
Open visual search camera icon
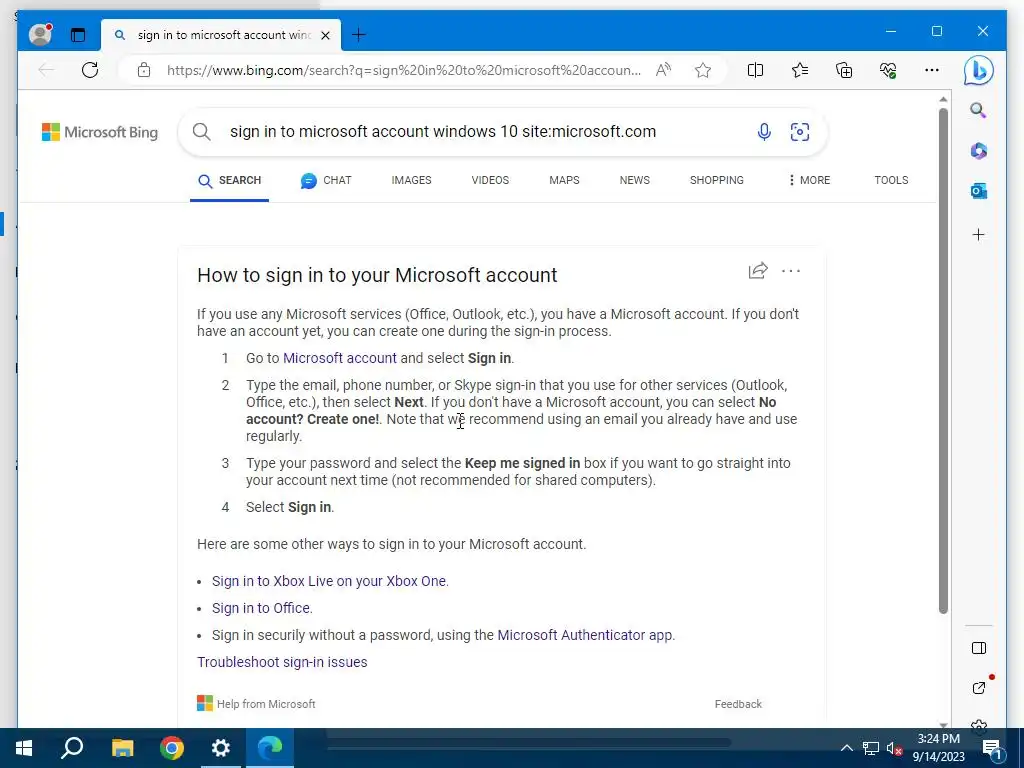pos(799,132)
